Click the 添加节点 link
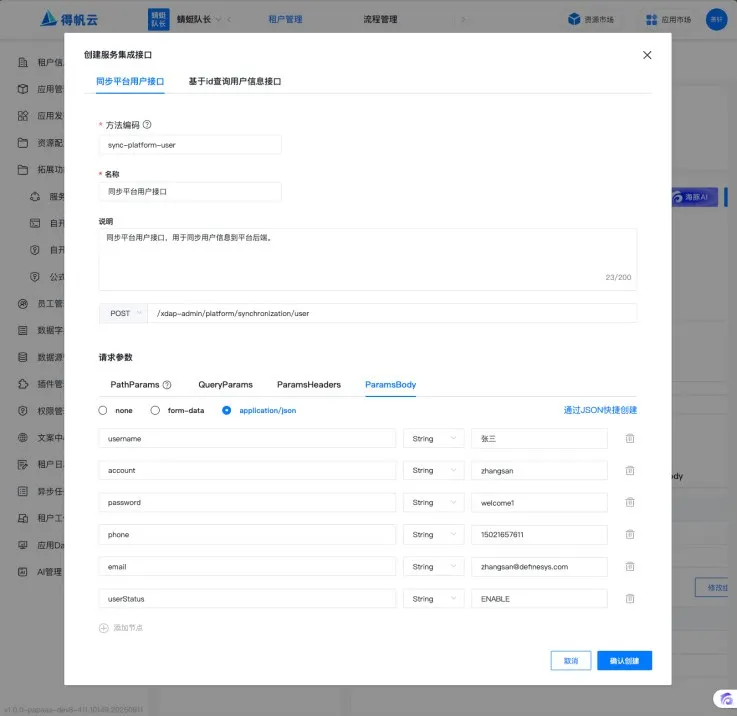 click(128, 628)
